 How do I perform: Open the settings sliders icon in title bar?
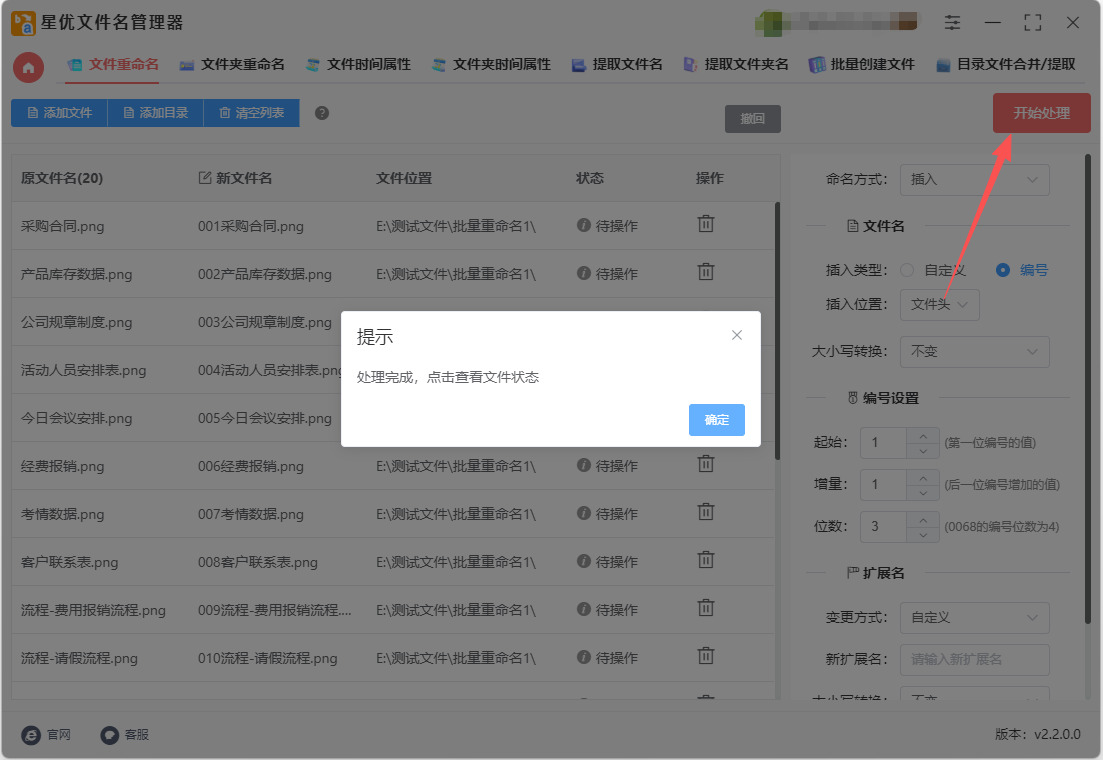click(x=952, y=22)
